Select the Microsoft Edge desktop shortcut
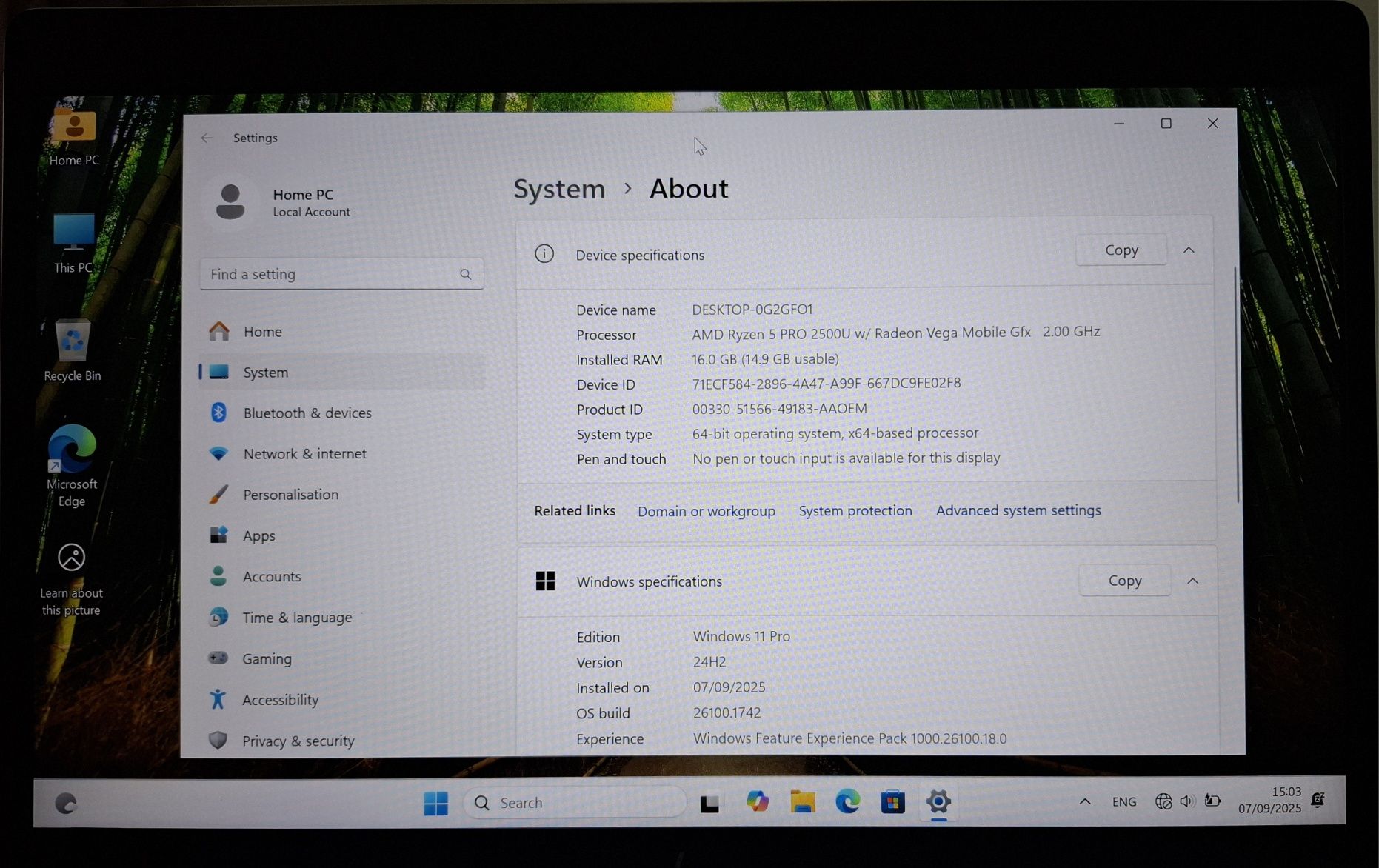Image resolution: width=1379 pixels, height=868 pixels. point(72,449)
